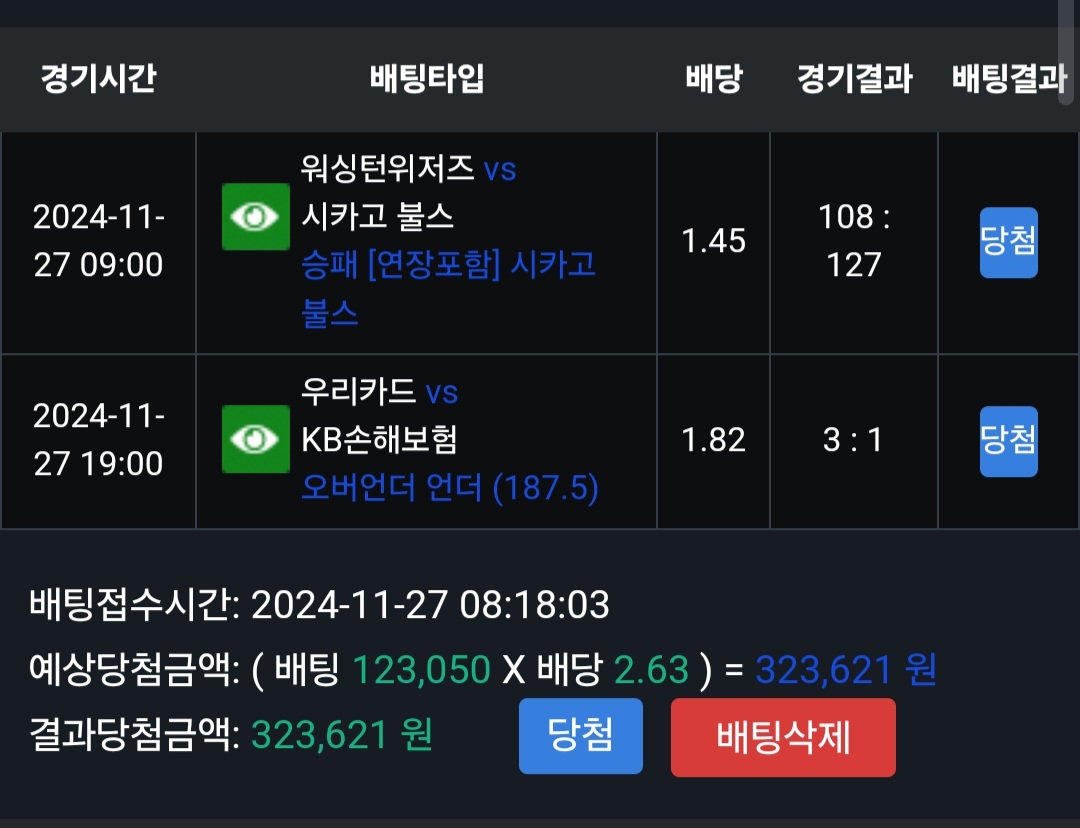Click the 당첨 badge in the Chicago Bulls row
1080x828 pixels.
pos(1008,242)
